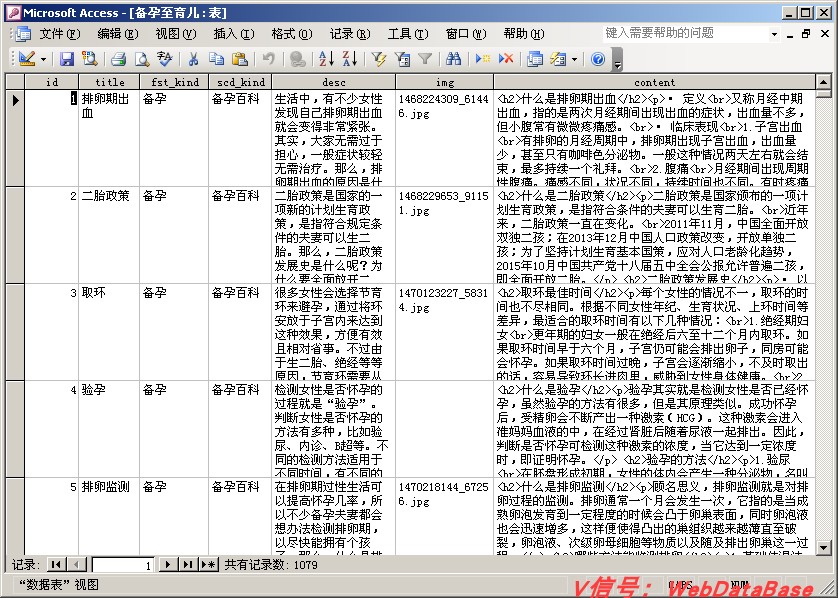Go to the last record navigation button
Screen dimensions: 838x598
[x=188, y=564]
